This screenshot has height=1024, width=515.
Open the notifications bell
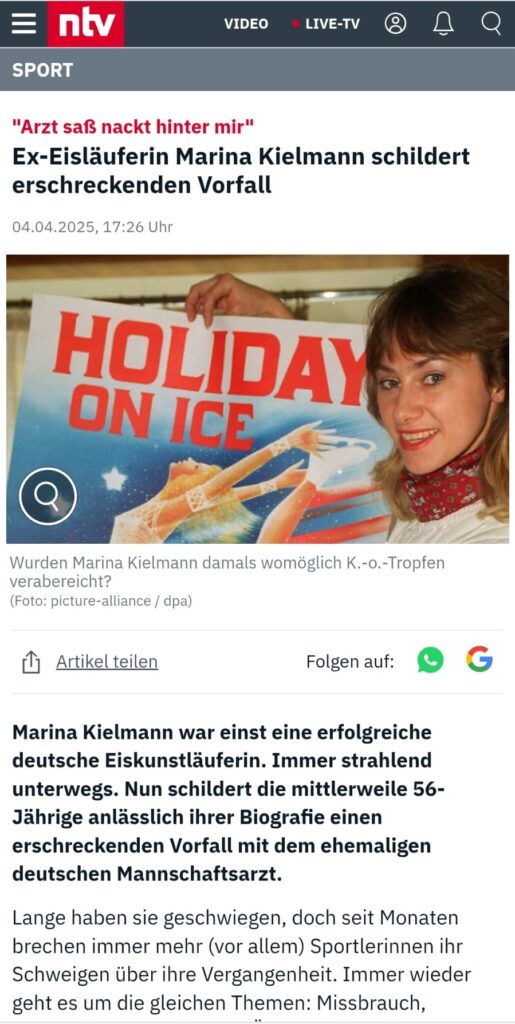point(443,24)
